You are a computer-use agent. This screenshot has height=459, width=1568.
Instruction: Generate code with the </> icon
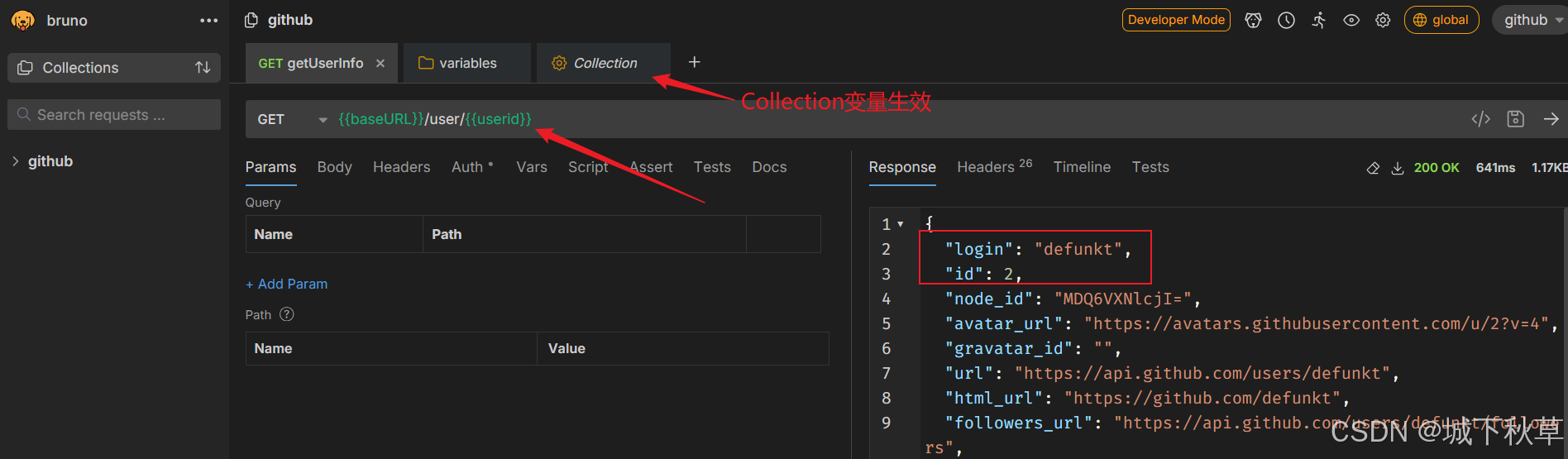1480,119
